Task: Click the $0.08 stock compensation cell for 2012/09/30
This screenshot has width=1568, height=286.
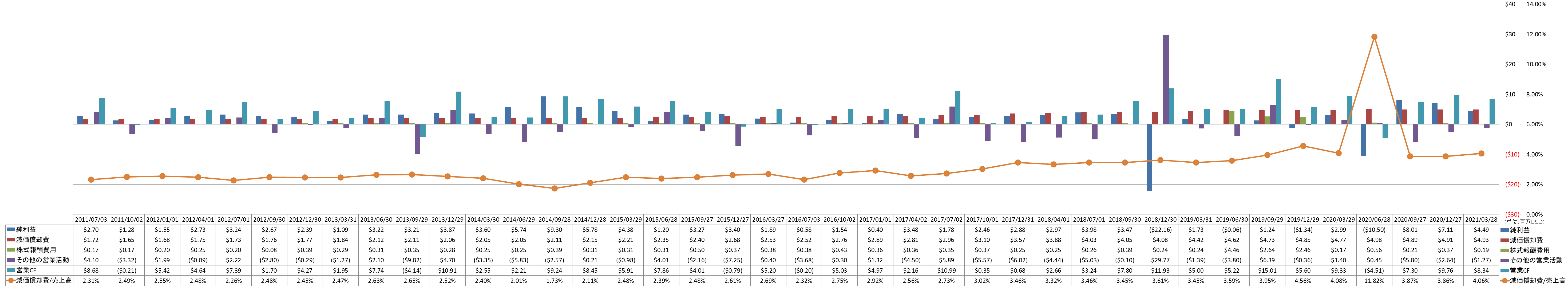Action: [x=269, y=250]
